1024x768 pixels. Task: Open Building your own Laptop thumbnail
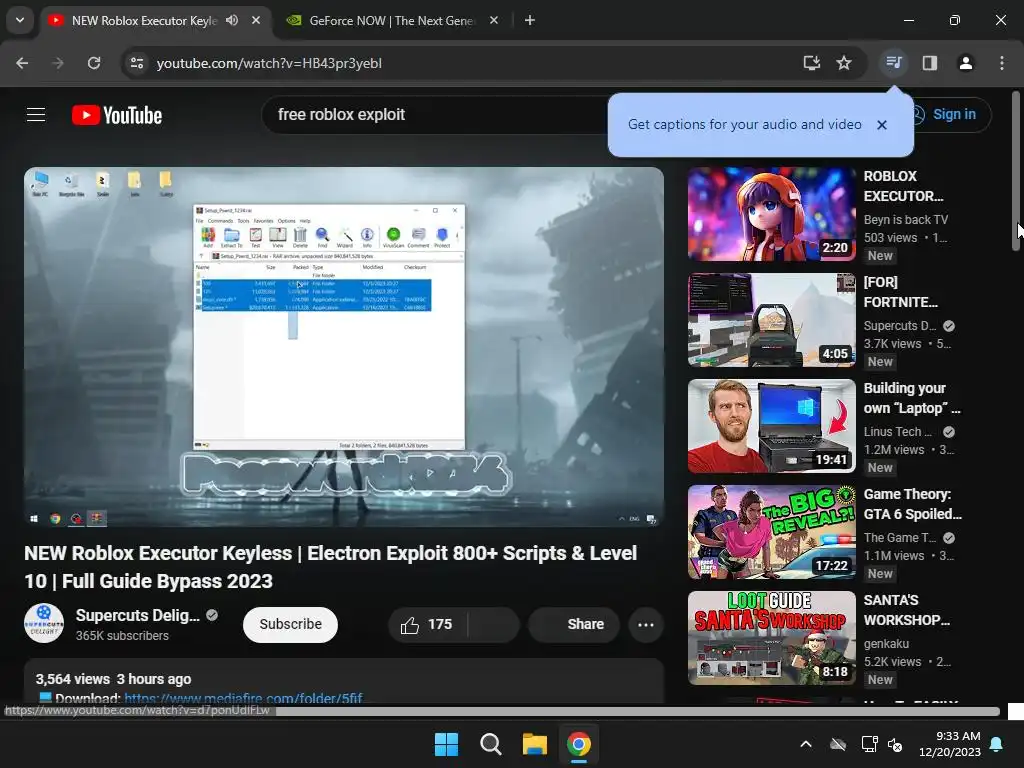point(771,426)
